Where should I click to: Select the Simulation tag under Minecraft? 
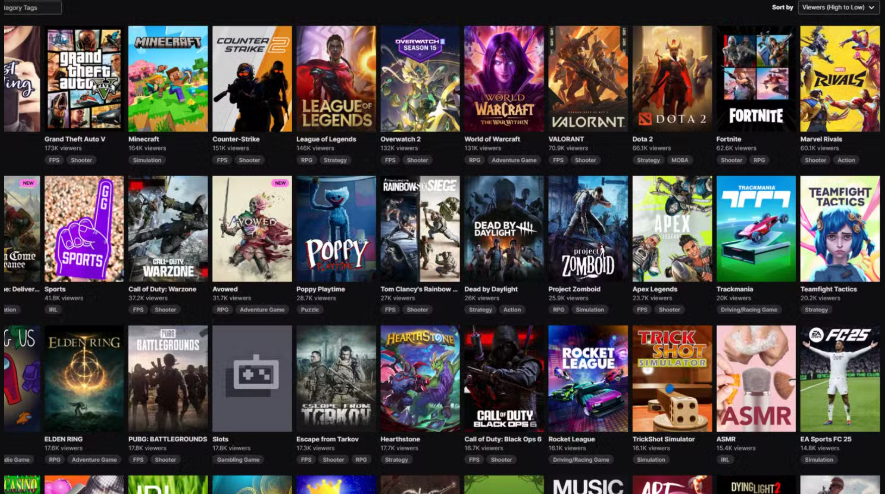click(x=147, y=160)
